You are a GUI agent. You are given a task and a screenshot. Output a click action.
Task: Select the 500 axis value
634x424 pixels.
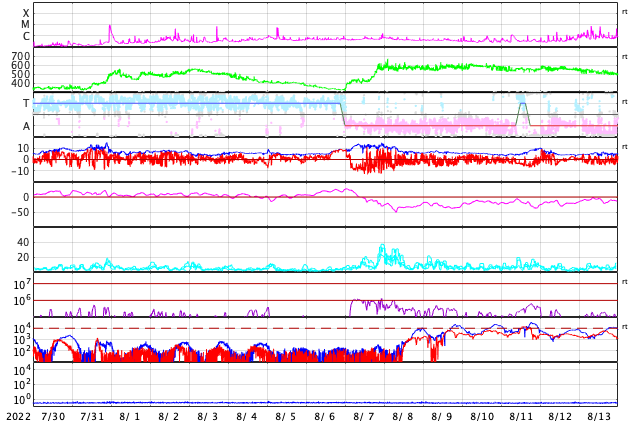tap(21, 74)
